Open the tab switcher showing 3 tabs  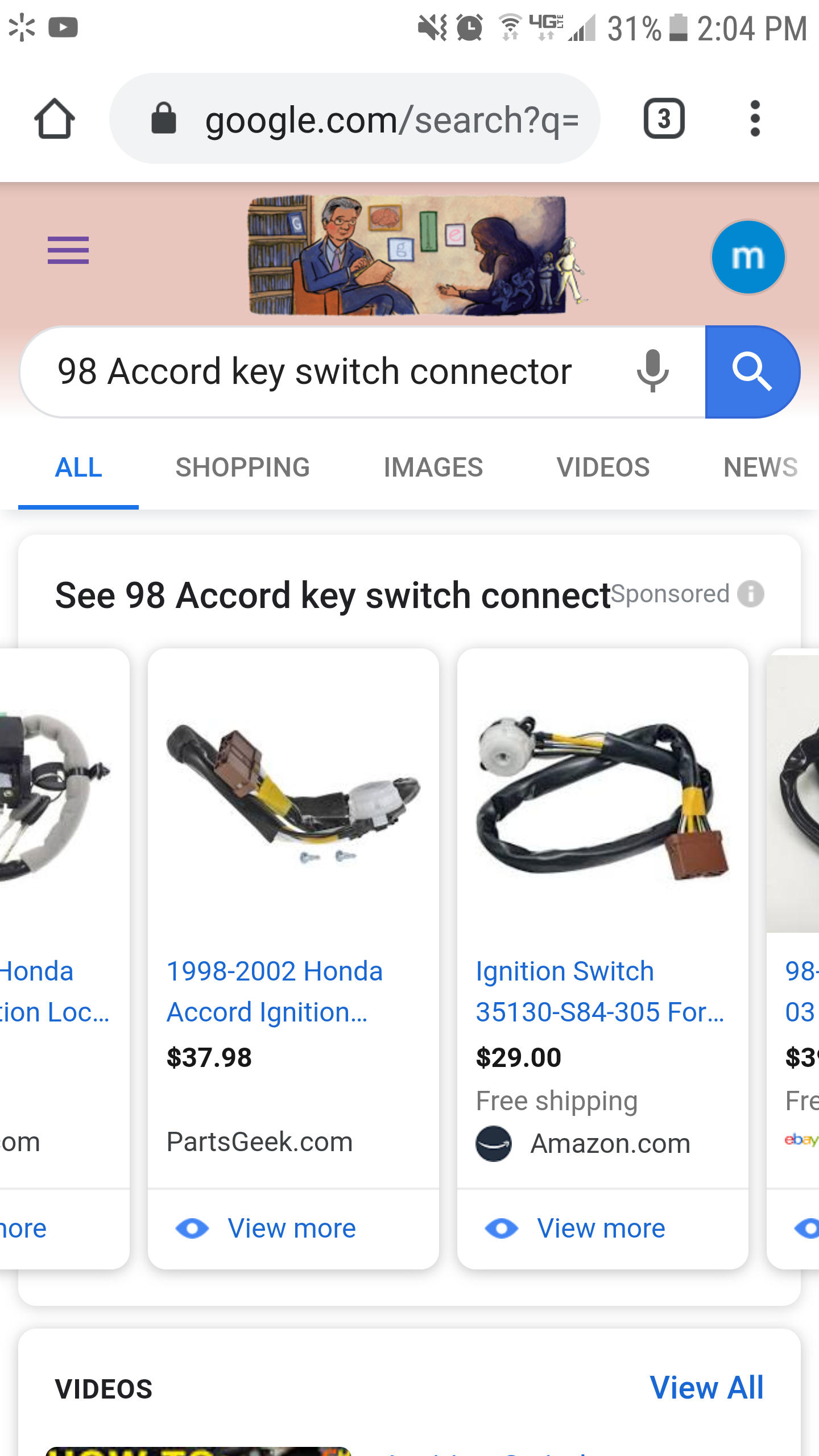[664, 119]
